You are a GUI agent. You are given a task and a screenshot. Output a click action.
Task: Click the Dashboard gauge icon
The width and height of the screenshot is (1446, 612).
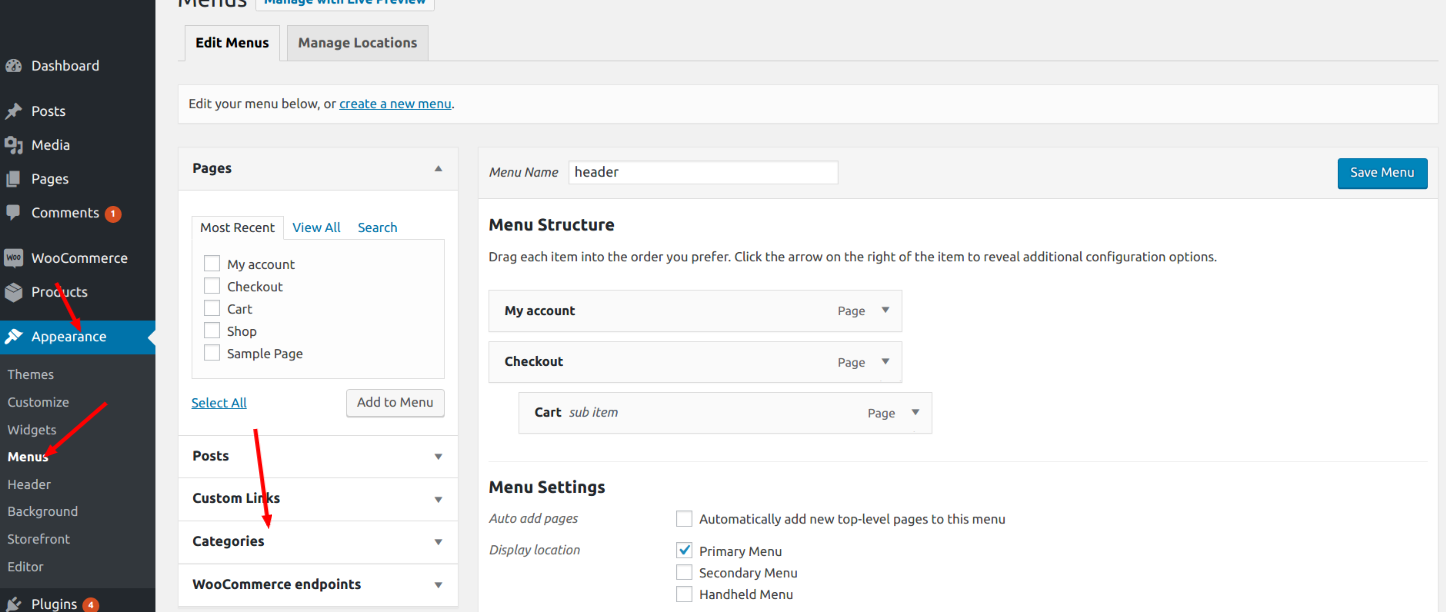pos(14,66)
